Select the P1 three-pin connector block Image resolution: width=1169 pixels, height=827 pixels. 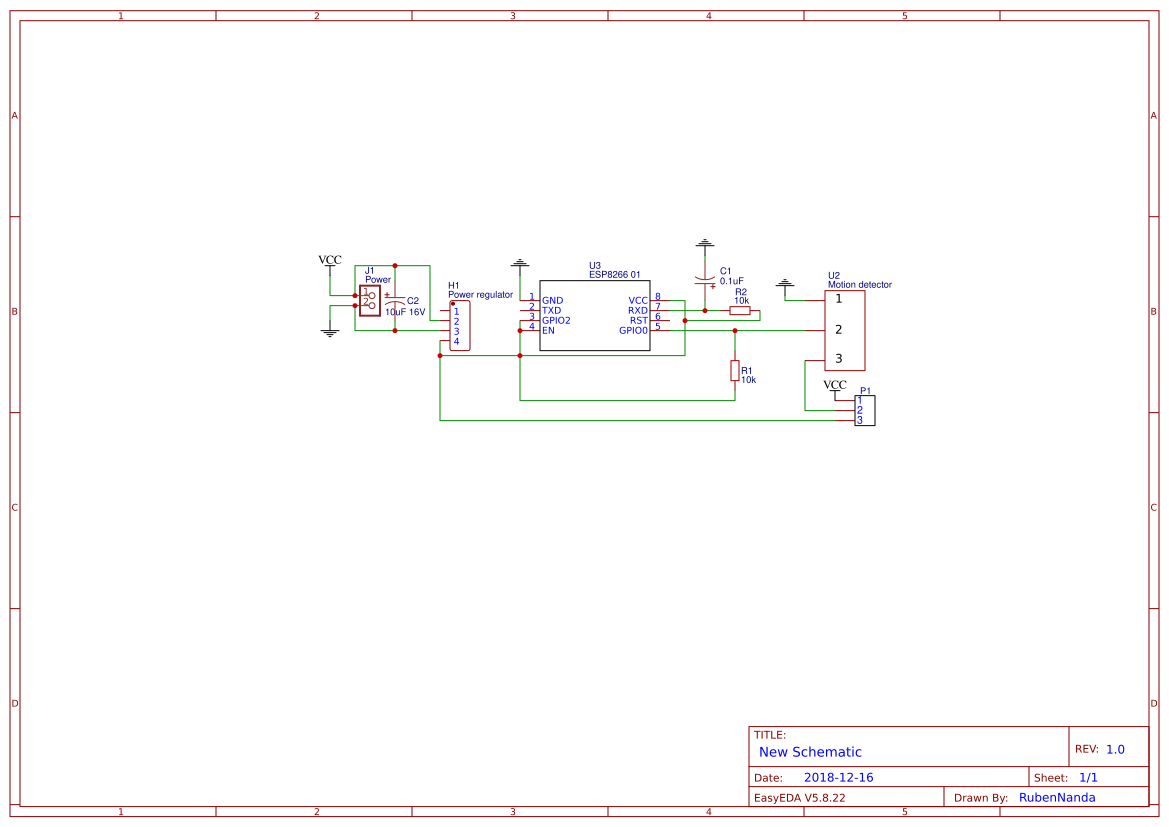[x=864, y=409]
